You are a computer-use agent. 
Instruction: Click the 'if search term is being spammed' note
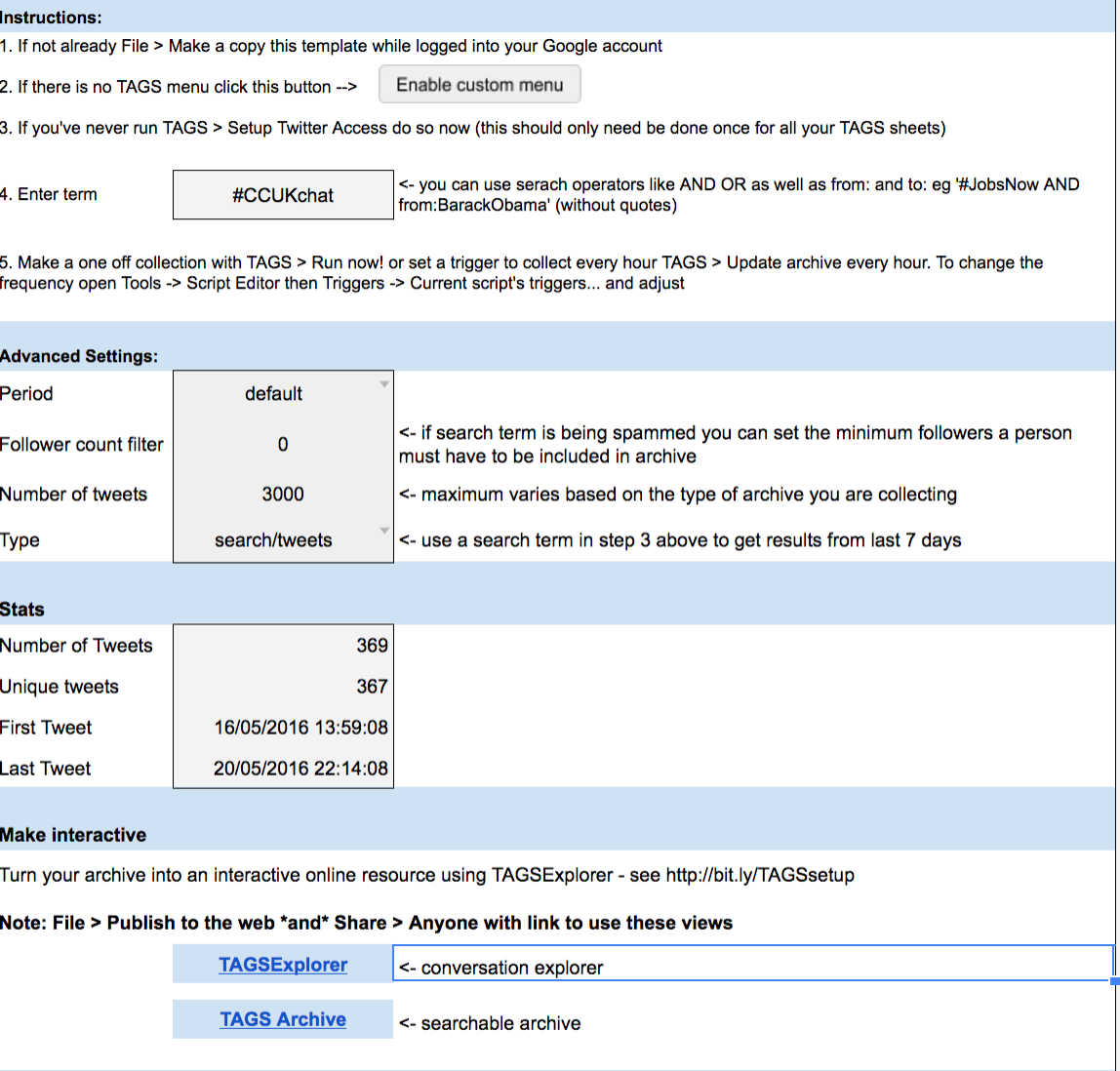[x=735, y=444]
